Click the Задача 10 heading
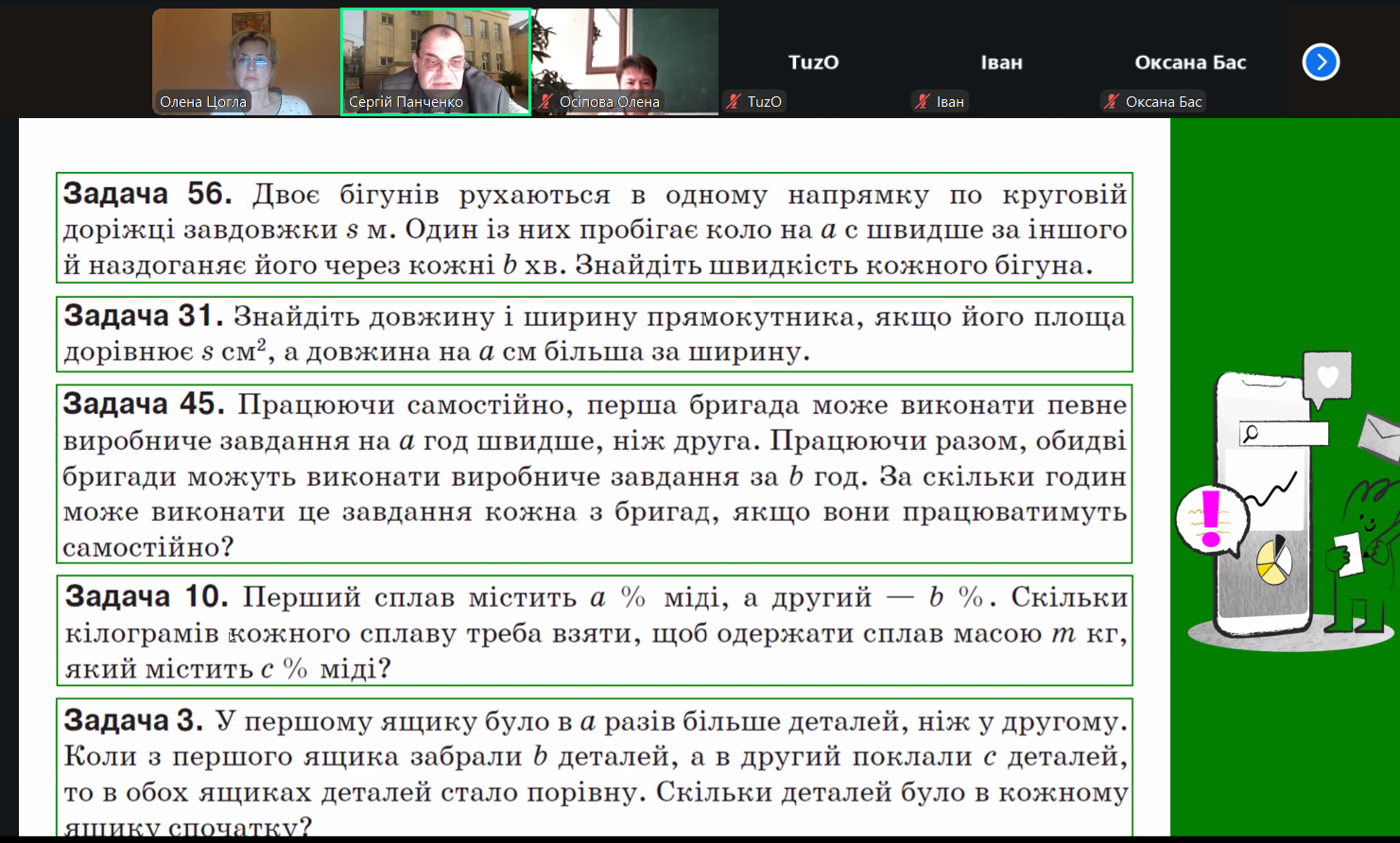The height and width of the screenshot is (843, 1400). tap(147, 597)
